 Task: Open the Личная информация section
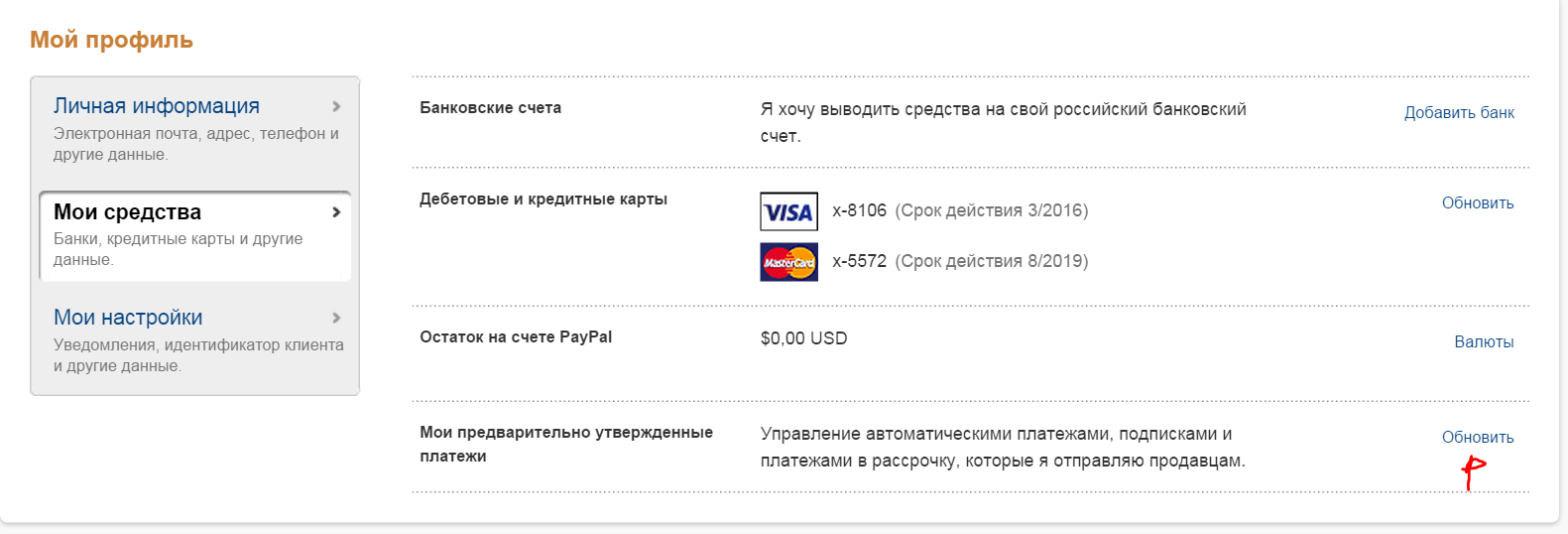click(x=157, y=106)
